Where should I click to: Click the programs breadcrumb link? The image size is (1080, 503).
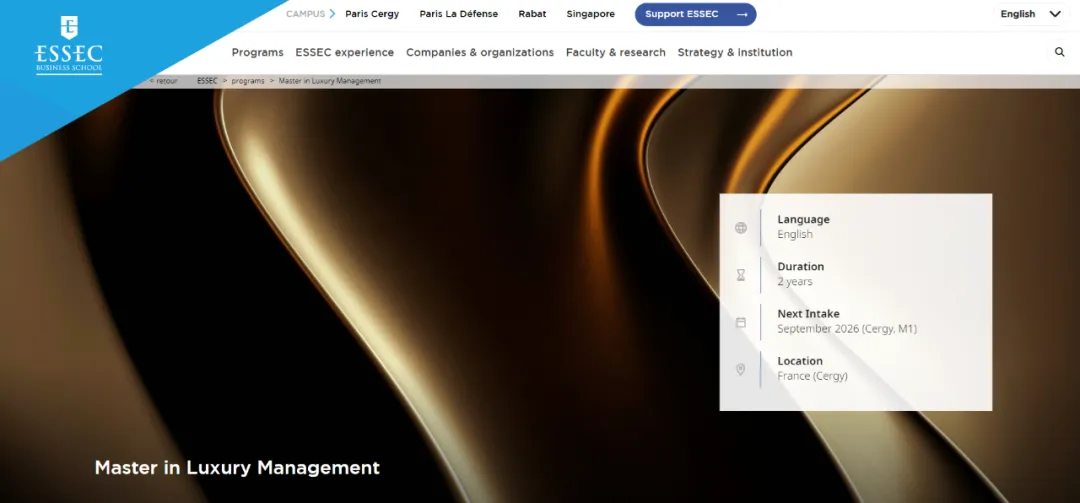248,81
